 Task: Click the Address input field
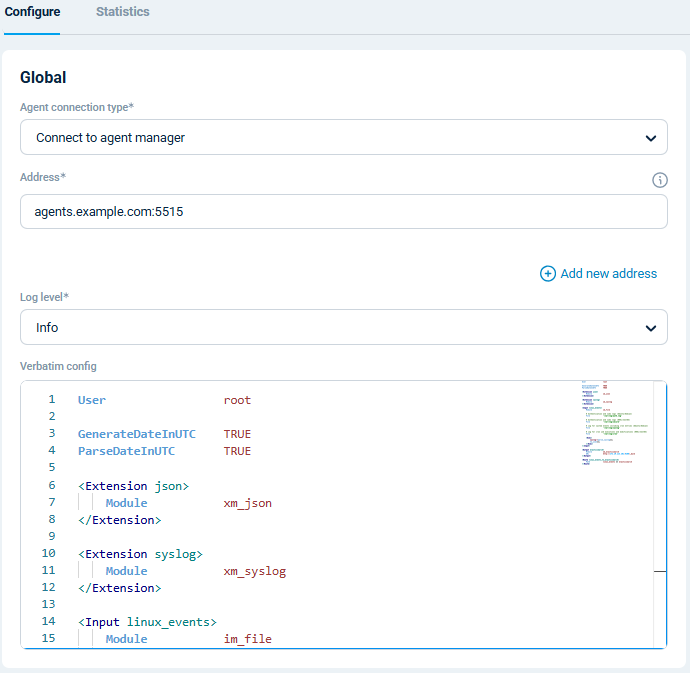pyautogui.click(x=344, y=212)
